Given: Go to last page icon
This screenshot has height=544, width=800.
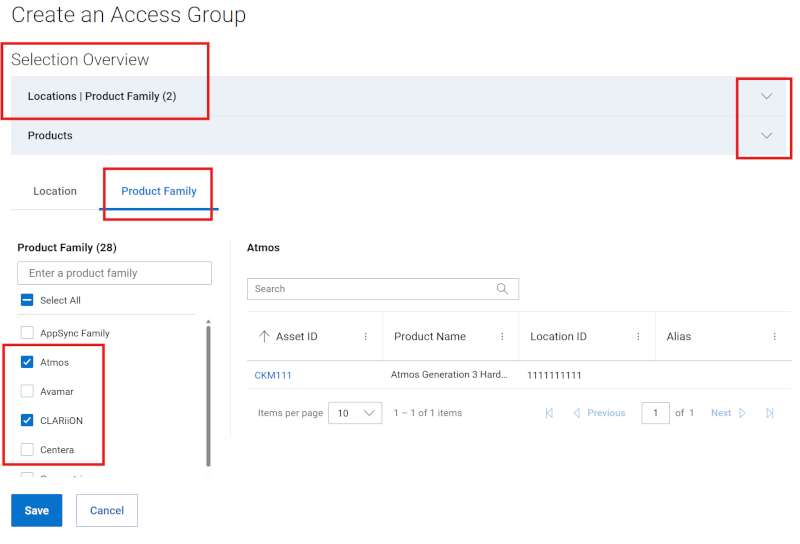Looking at the screenshot, I should tap(770, 413).
